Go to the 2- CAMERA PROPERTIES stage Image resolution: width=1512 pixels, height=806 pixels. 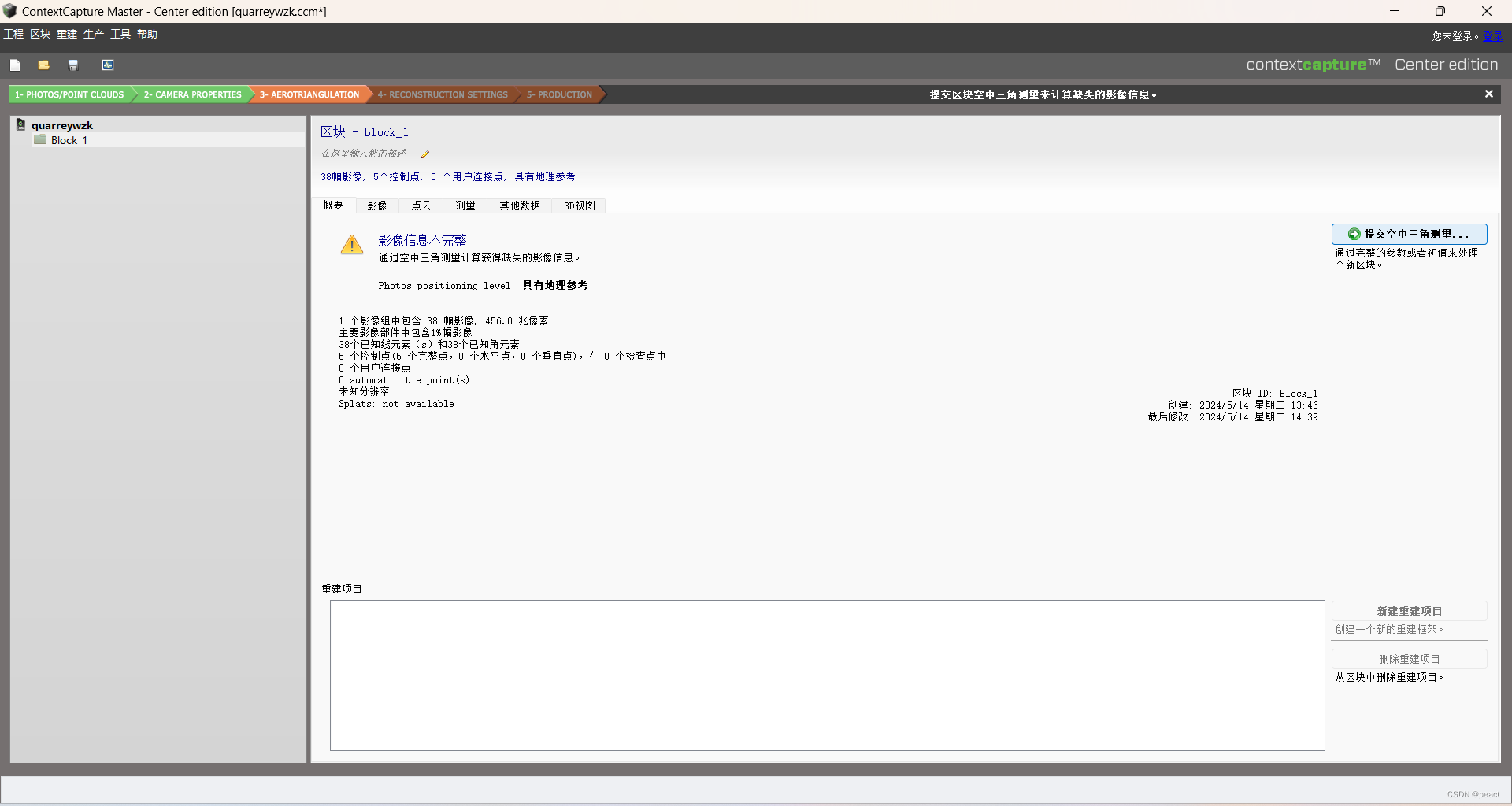pyautogui.click(x=193, y=94)
